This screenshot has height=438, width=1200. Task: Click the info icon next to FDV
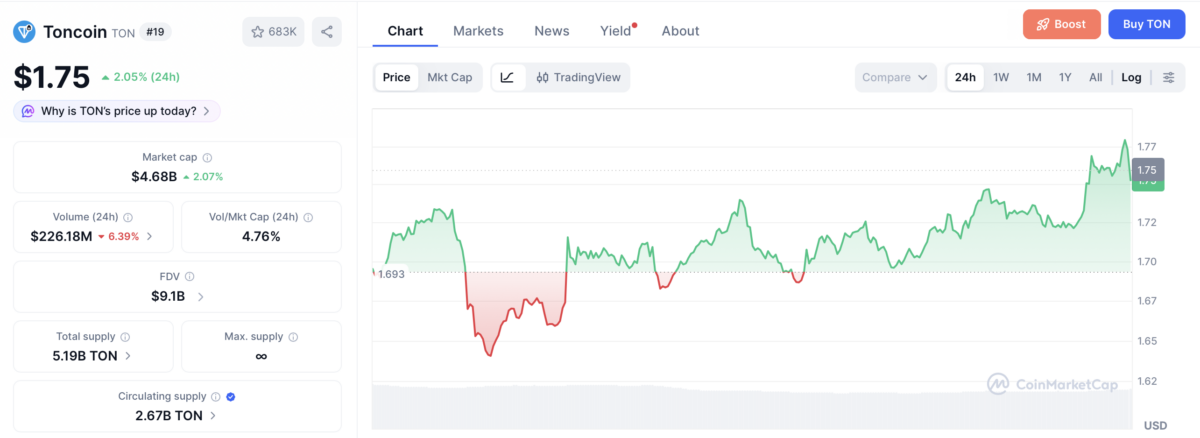(190, 277)
